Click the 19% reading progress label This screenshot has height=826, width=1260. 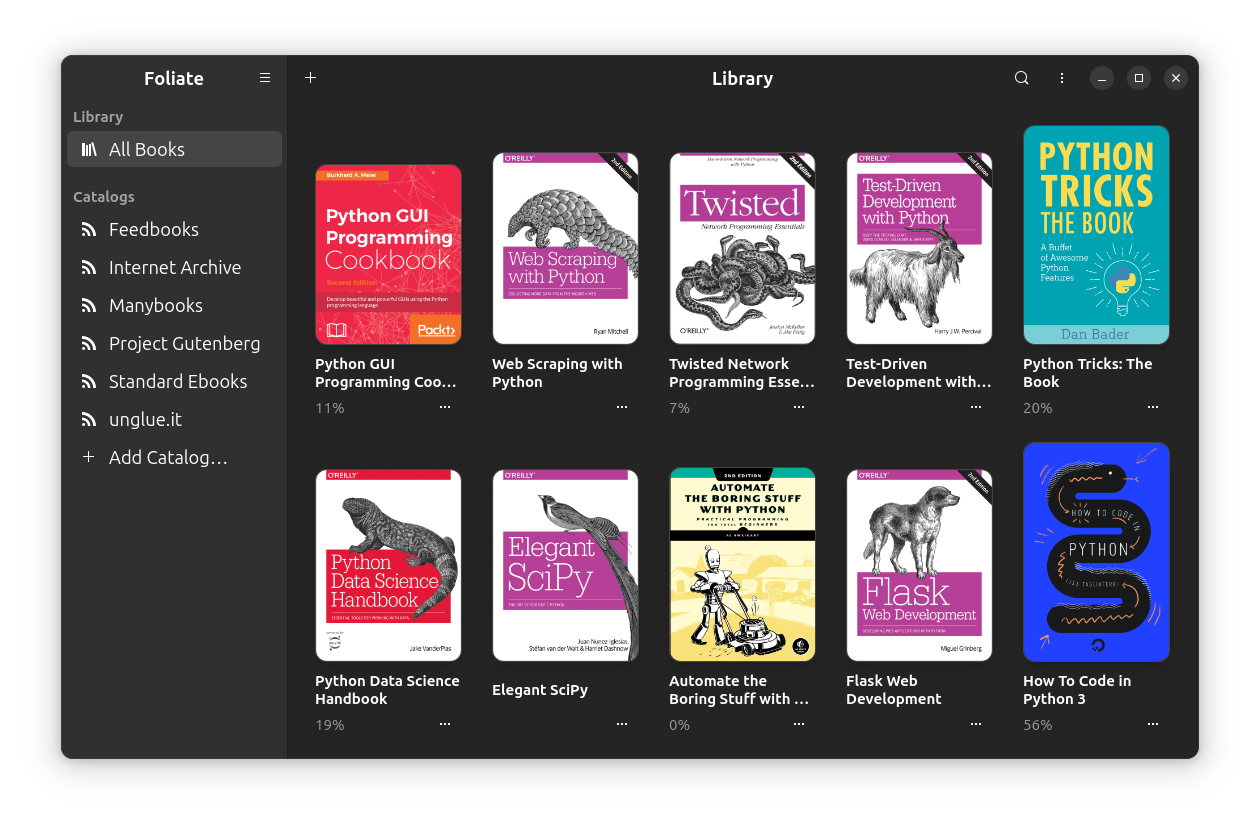(330, 725)
